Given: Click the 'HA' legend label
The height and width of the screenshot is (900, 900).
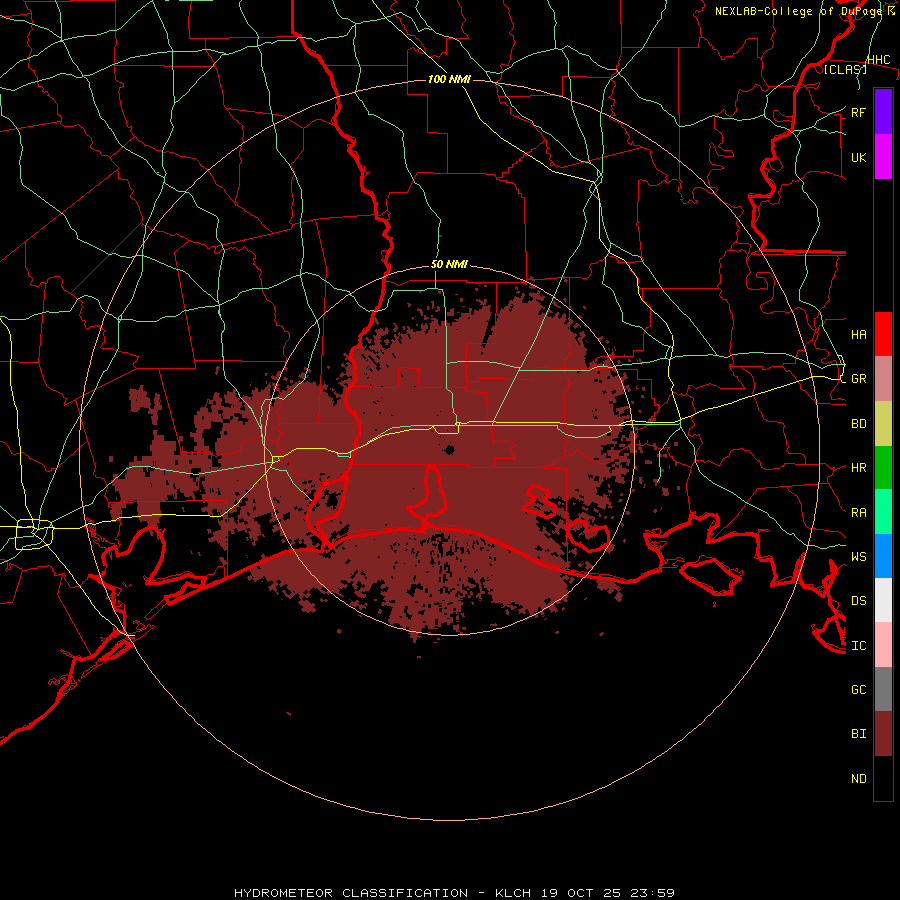Looking at the screenshot, I should tap(858, 334).
